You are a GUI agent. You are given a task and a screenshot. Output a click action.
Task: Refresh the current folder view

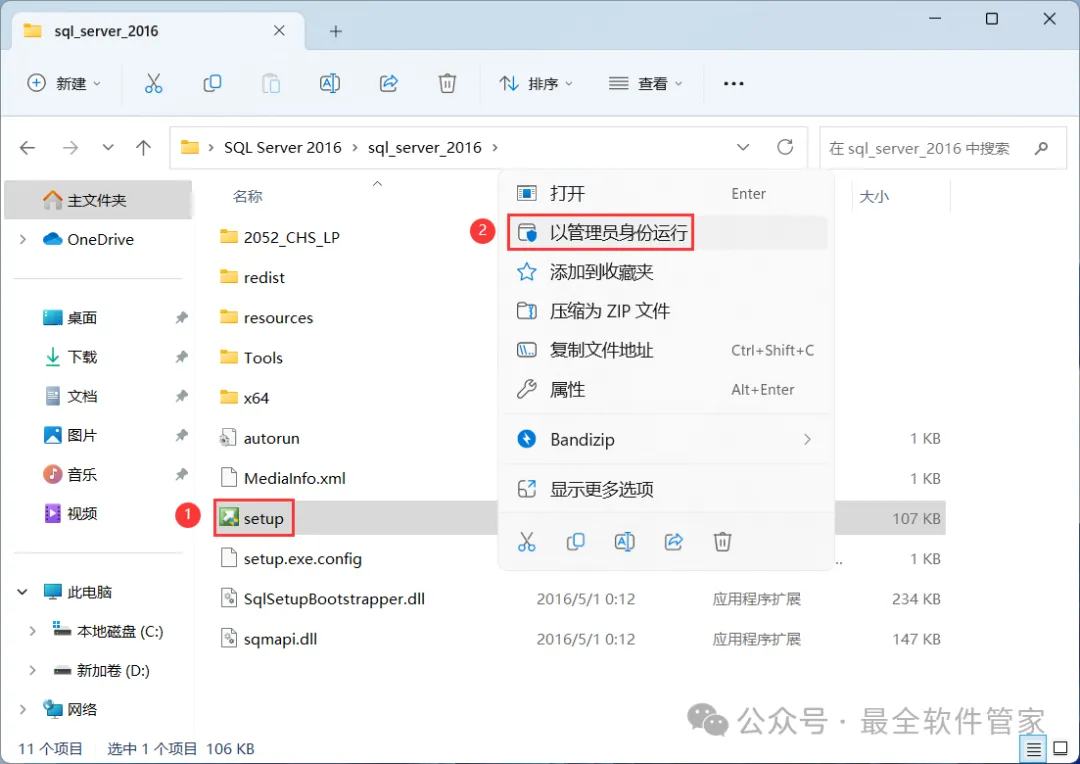click(x=785, y=147)
